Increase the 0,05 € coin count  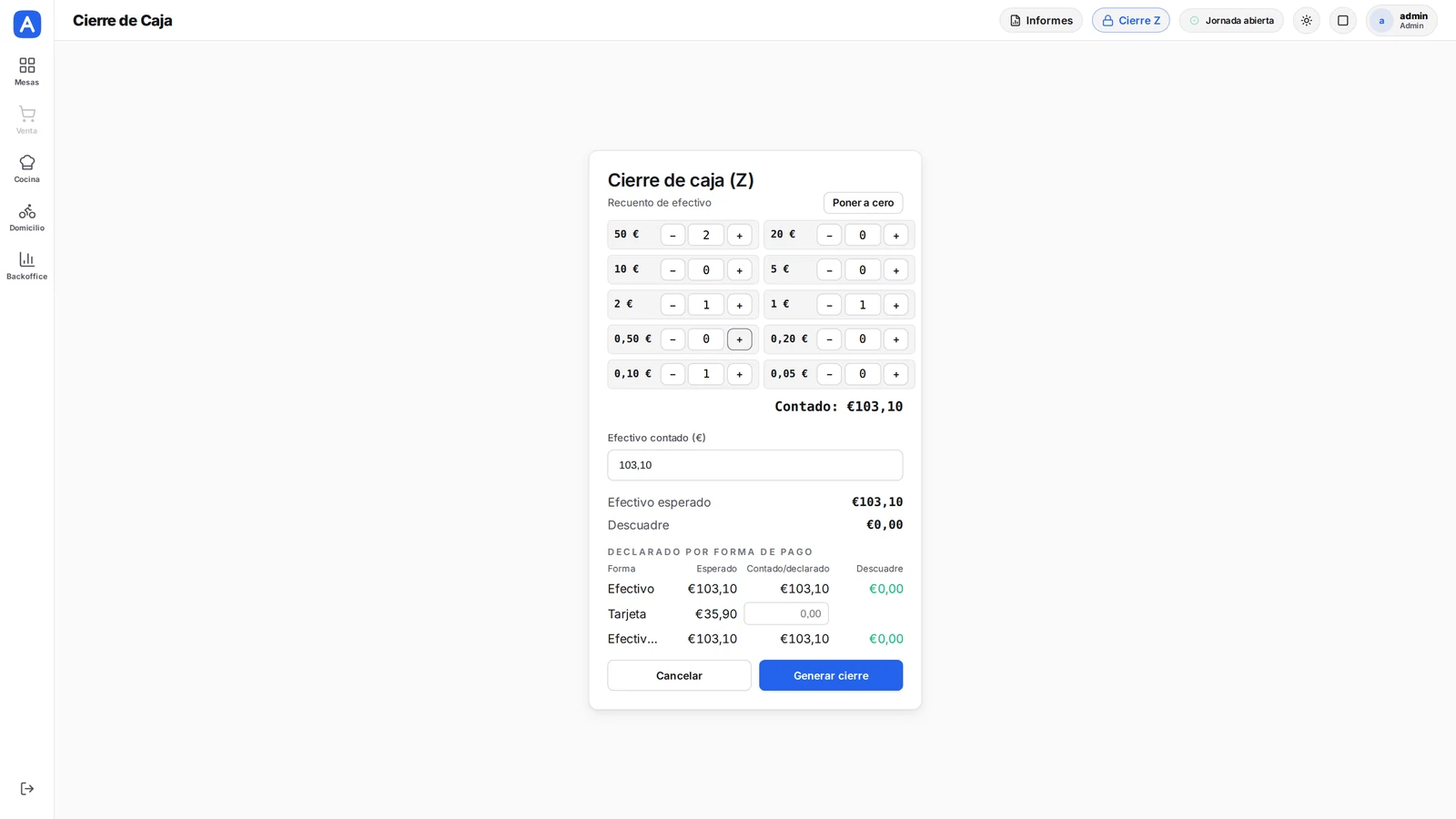point(895,374)
